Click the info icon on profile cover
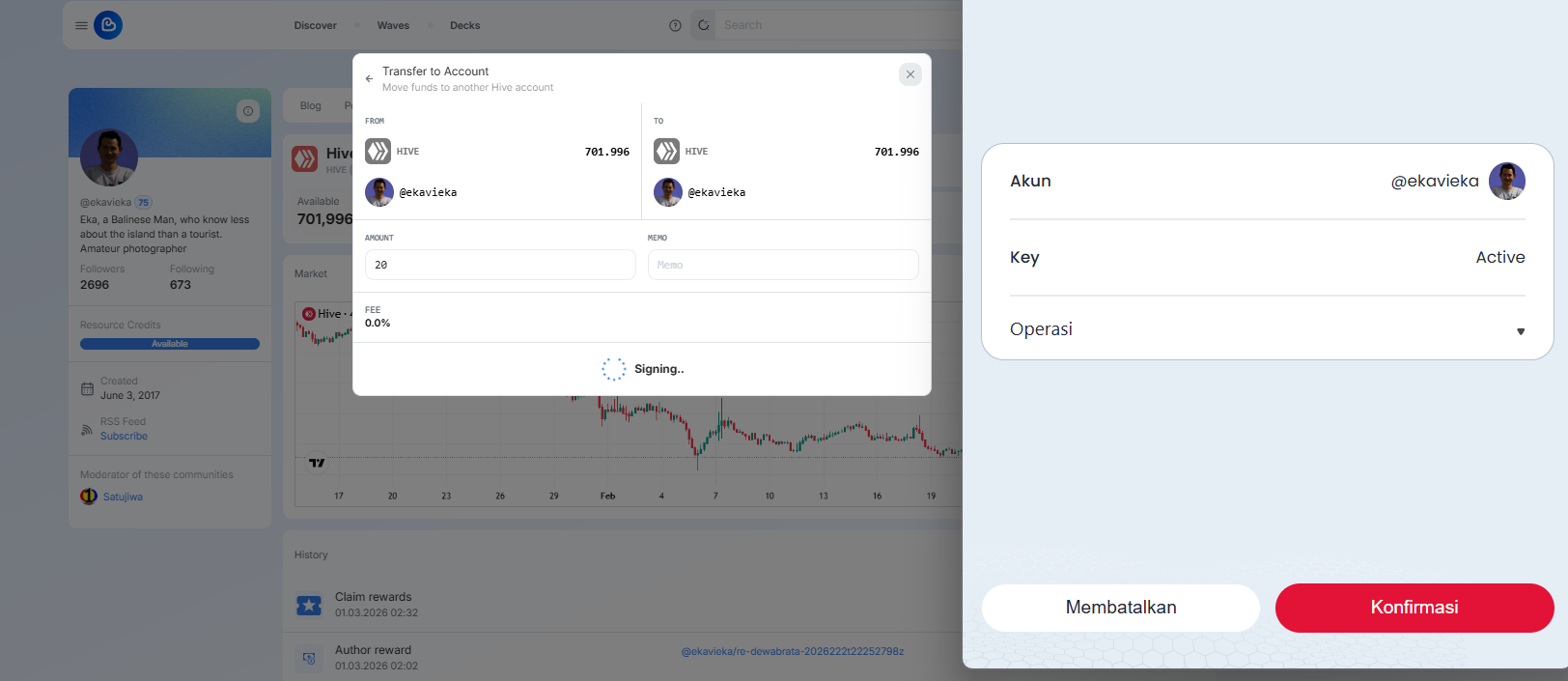This screenshot has width=1568, height=681. [248, 111]
